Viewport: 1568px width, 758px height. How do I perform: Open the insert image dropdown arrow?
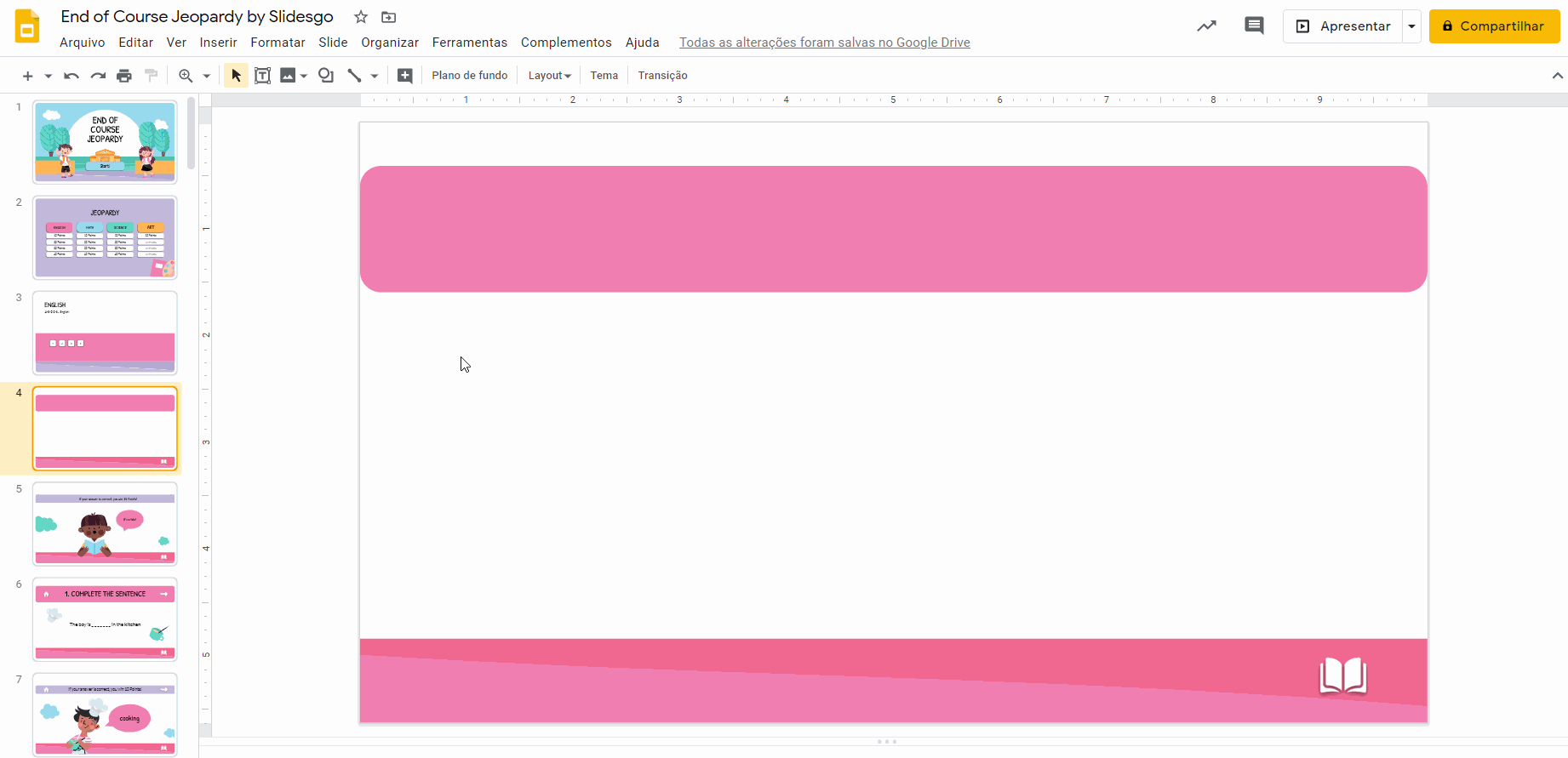pos(304,76)
